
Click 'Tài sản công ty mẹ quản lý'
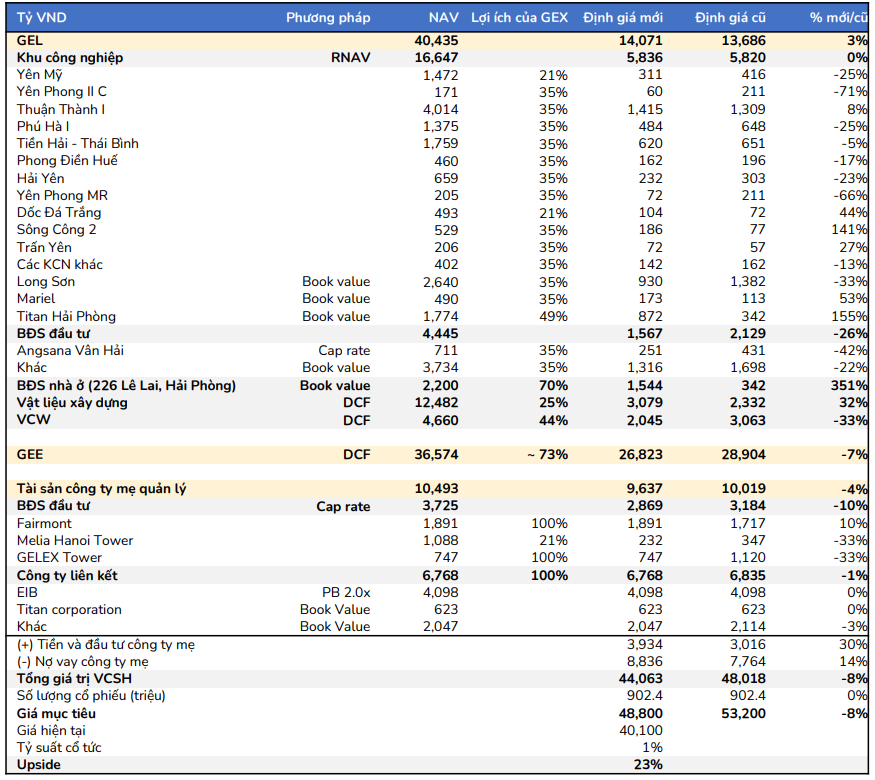coord(102,489)
